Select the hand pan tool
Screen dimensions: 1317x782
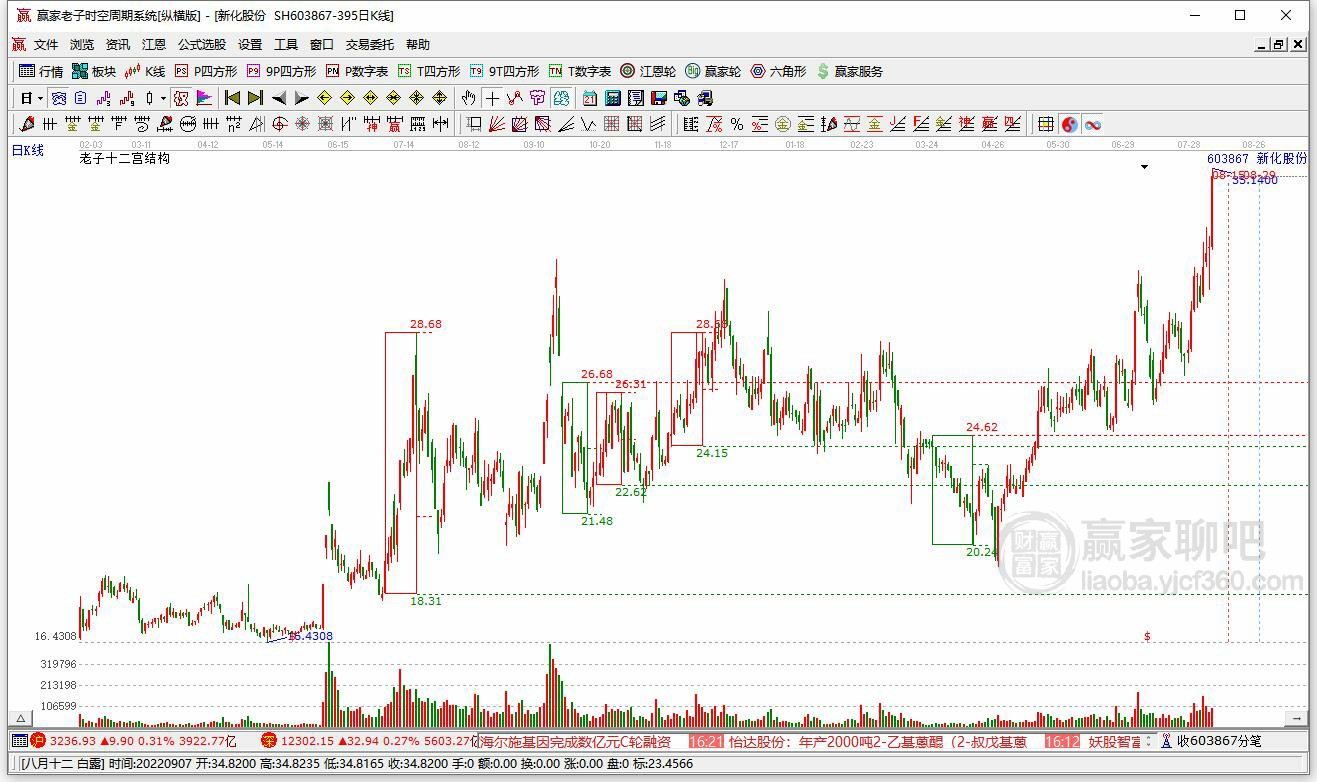pos(468,98)
